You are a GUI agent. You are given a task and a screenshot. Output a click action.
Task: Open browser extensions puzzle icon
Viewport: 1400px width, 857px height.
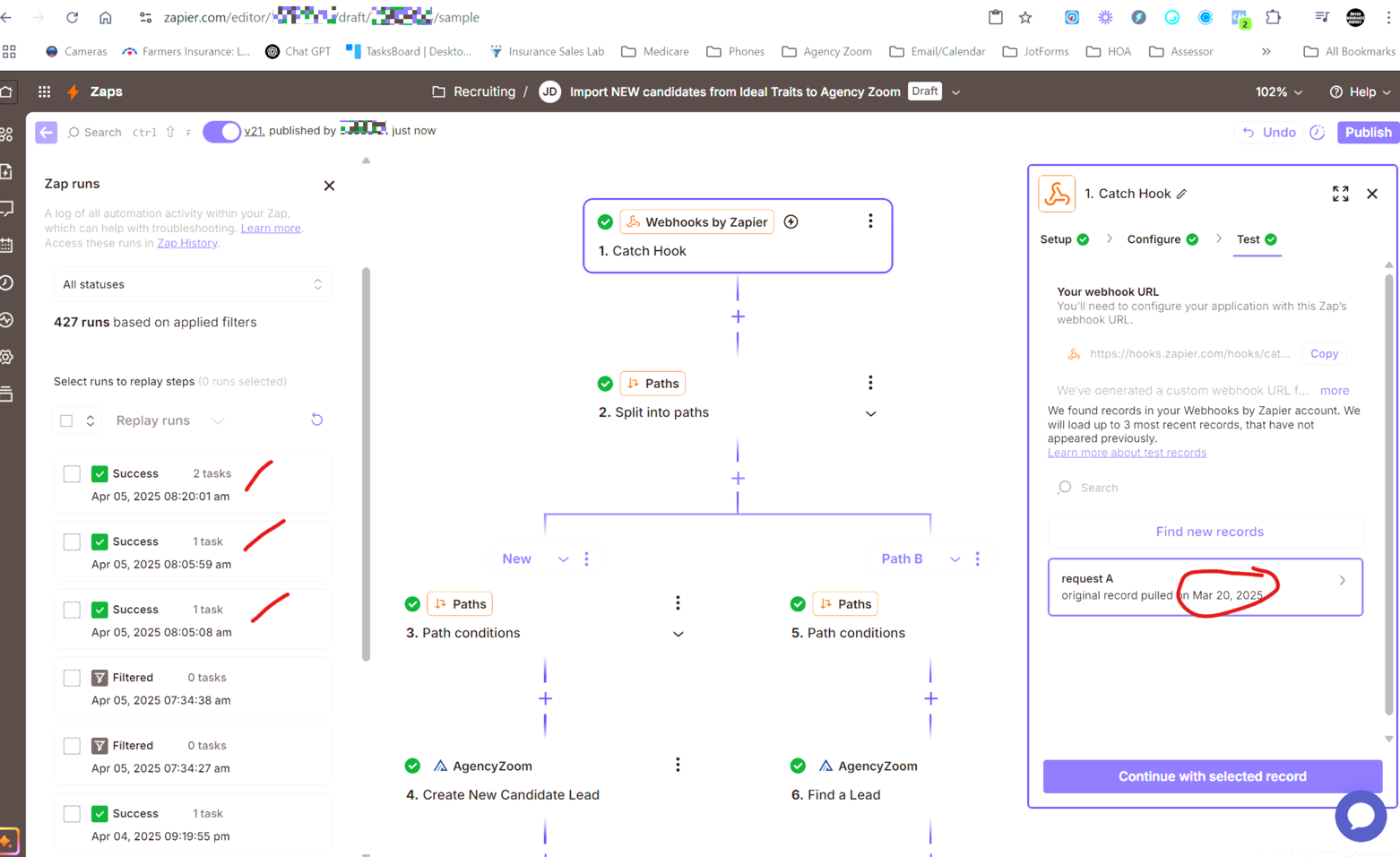click(x=1273, y=17)
